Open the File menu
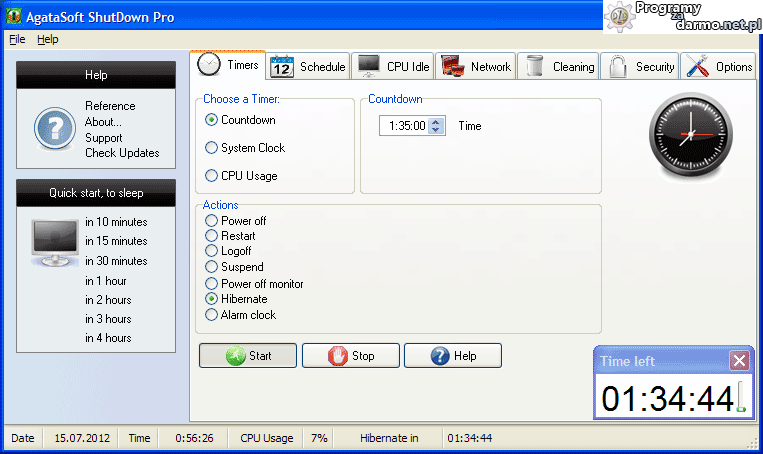The height and width of the screenshot is (454, 763). click(x=17, y=39)
